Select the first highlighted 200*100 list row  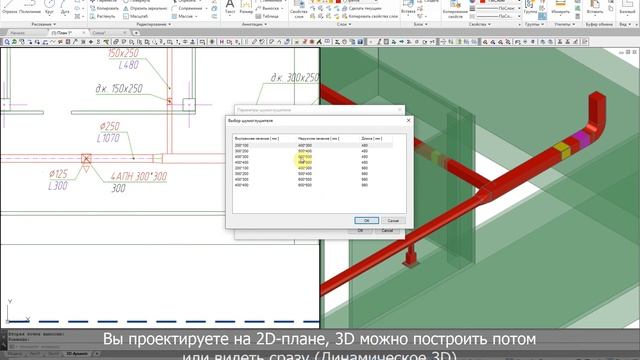313,145
